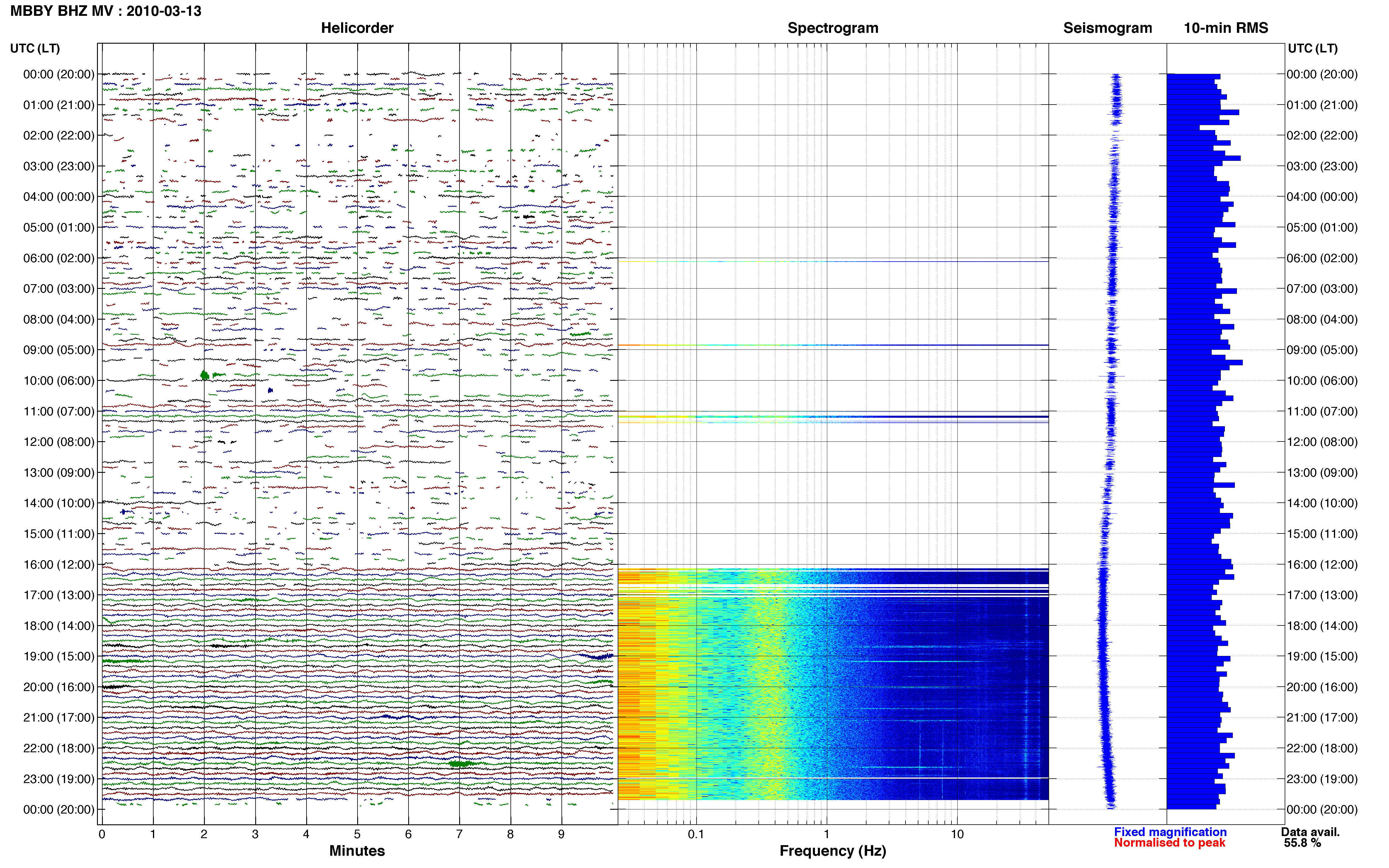The height and width of the screenshot is (868, 1389).
Task: Click the spectrogram line just before 09:00
Action: tap(833, 345)
